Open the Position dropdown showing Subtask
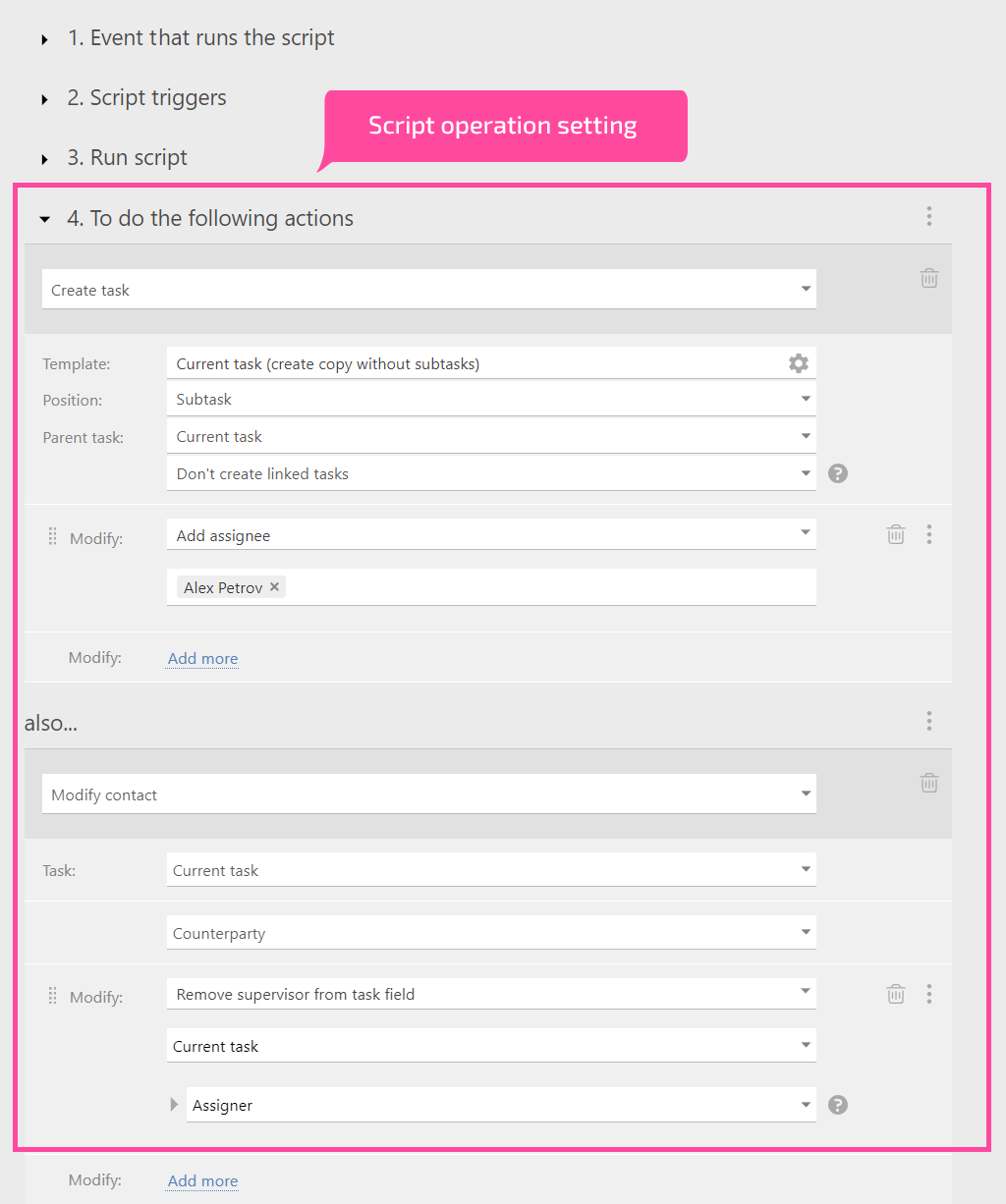1006x1204 pixels. click(491, 399)
